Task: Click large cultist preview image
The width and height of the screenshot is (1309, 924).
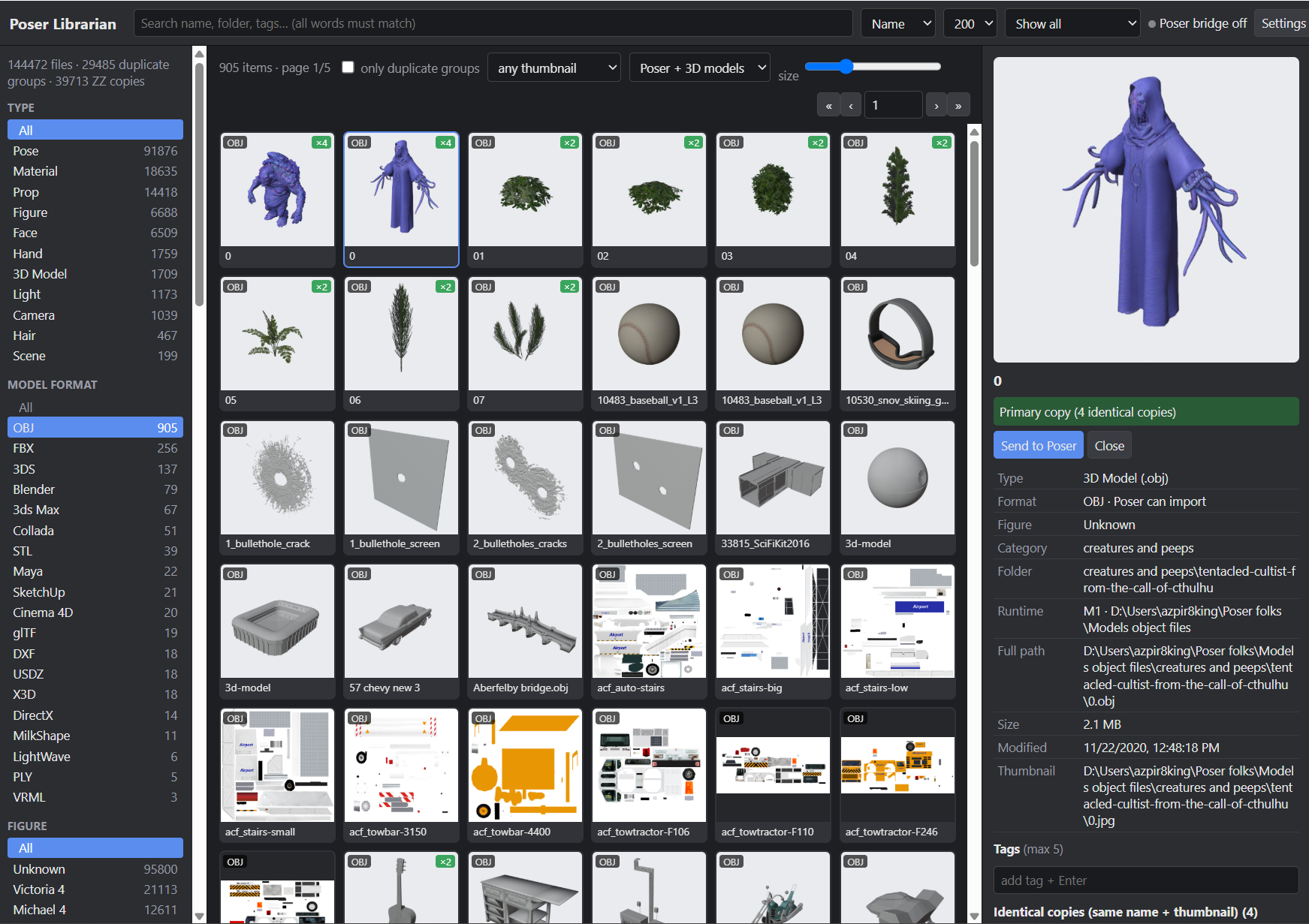Action: pyautogui.click(x=1146, y=210)
